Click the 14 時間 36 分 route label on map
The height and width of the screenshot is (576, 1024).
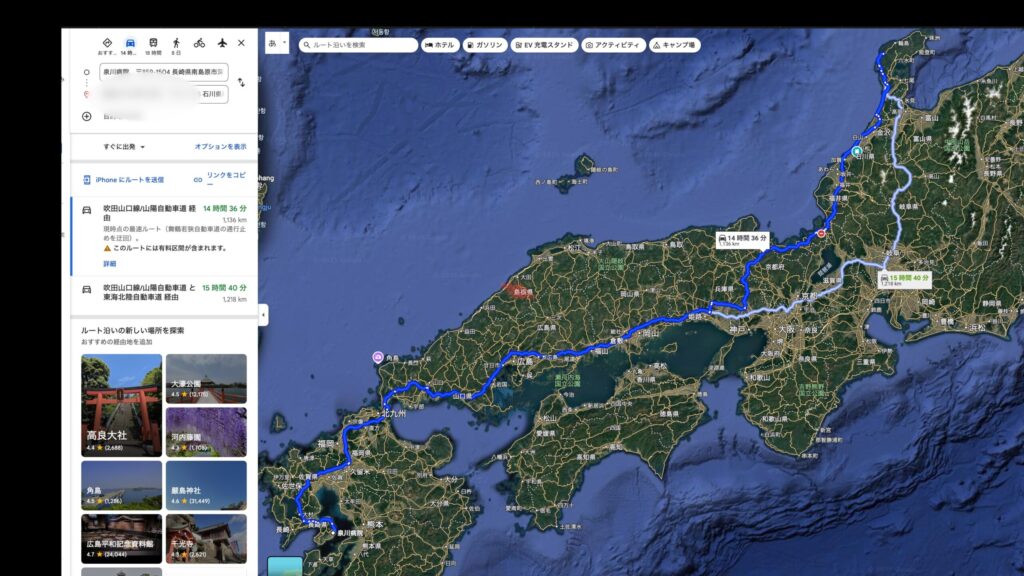[x=742, y=240]
